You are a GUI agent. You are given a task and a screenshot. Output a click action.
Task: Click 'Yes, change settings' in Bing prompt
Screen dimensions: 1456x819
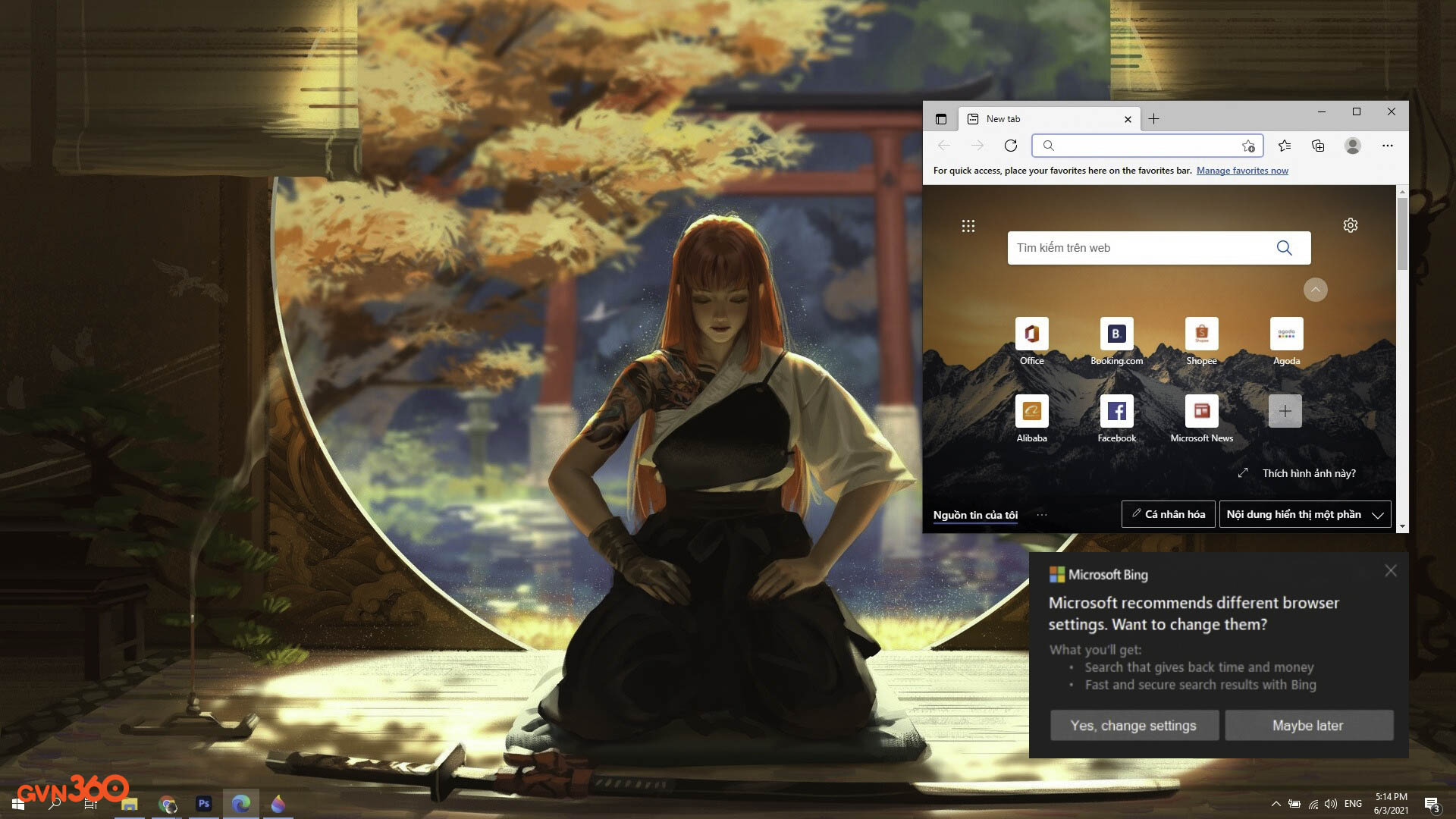tap(1134, 726)
